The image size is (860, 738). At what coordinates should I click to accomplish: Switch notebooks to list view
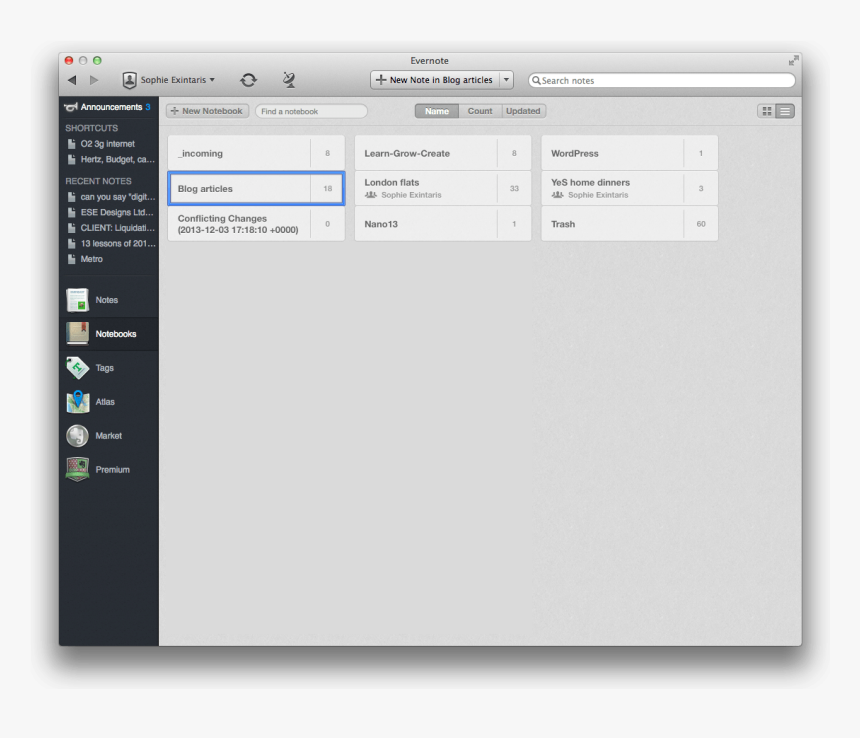(x=785, y=111)
